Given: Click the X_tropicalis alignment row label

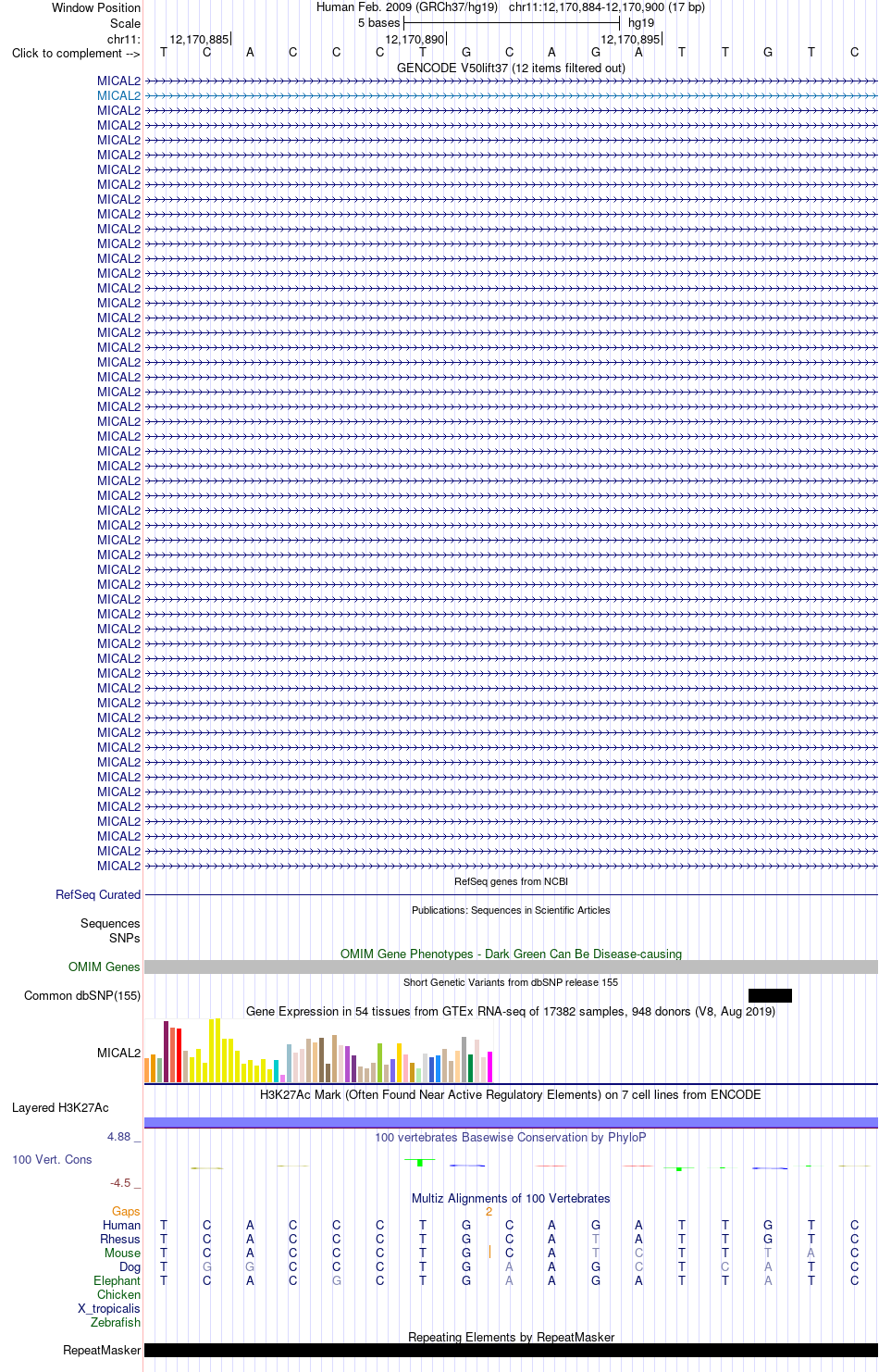Looking at the screenshot, I should point(109,1308).
